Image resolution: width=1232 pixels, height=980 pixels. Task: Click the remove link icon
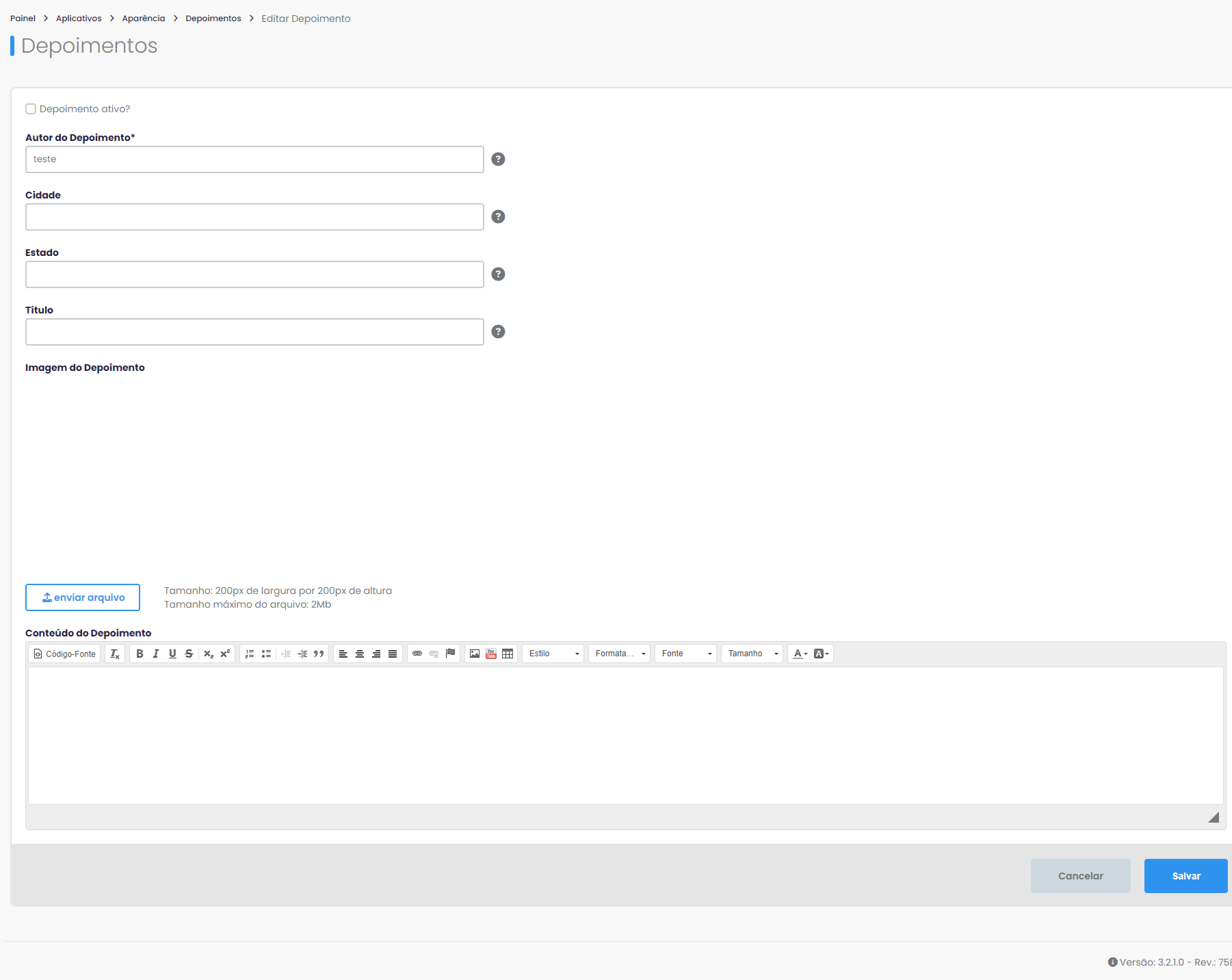434,654
